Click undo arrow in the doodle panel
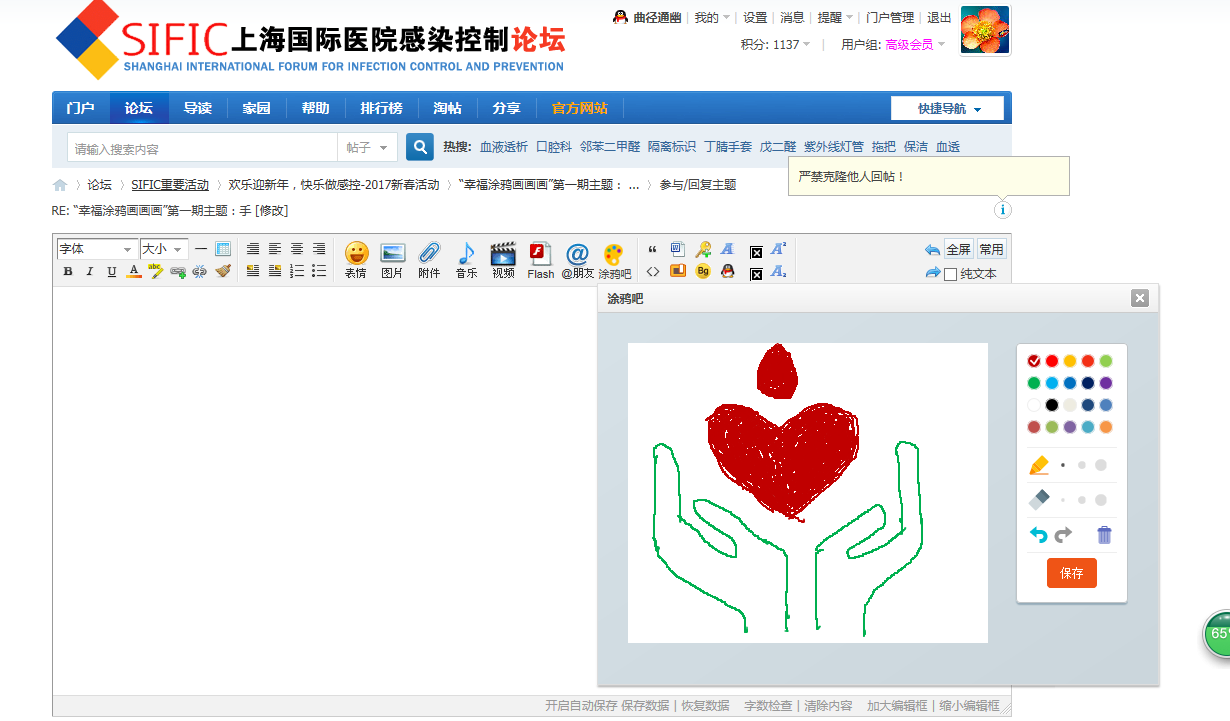 [x=1038, y=535]
